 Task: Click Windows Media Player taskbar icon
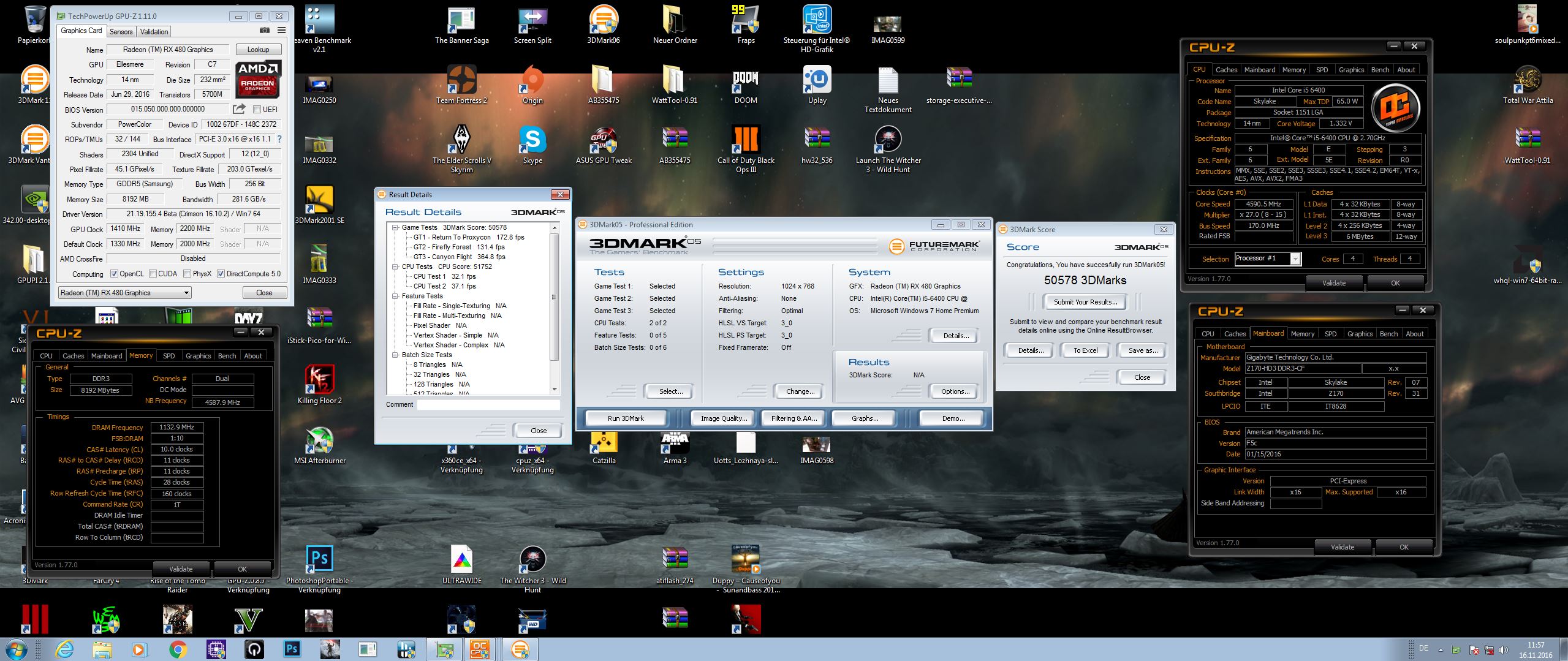click(140, 649)
